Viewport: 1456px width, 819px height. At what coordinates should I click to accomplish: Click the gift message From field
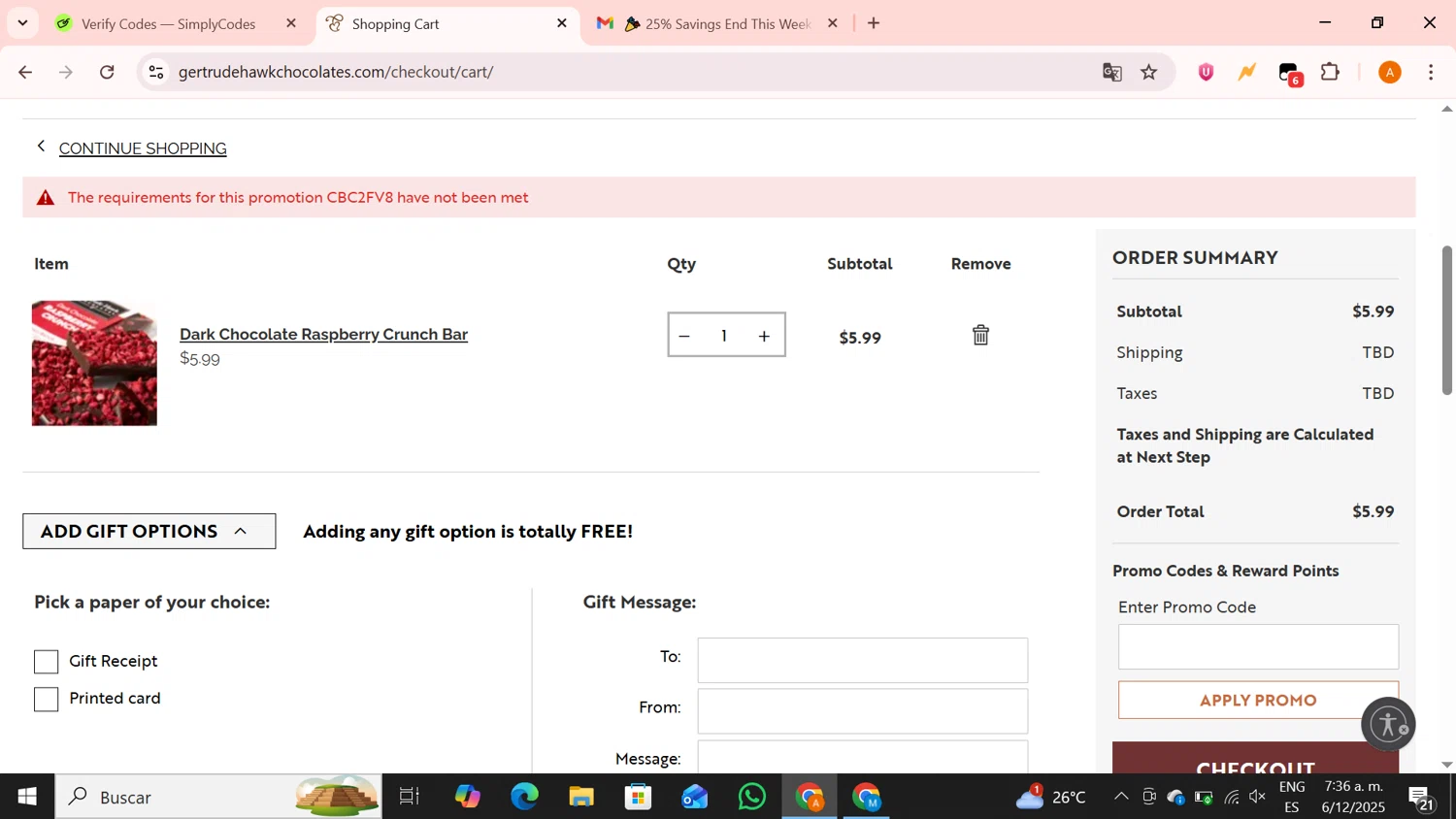[862, 710]
